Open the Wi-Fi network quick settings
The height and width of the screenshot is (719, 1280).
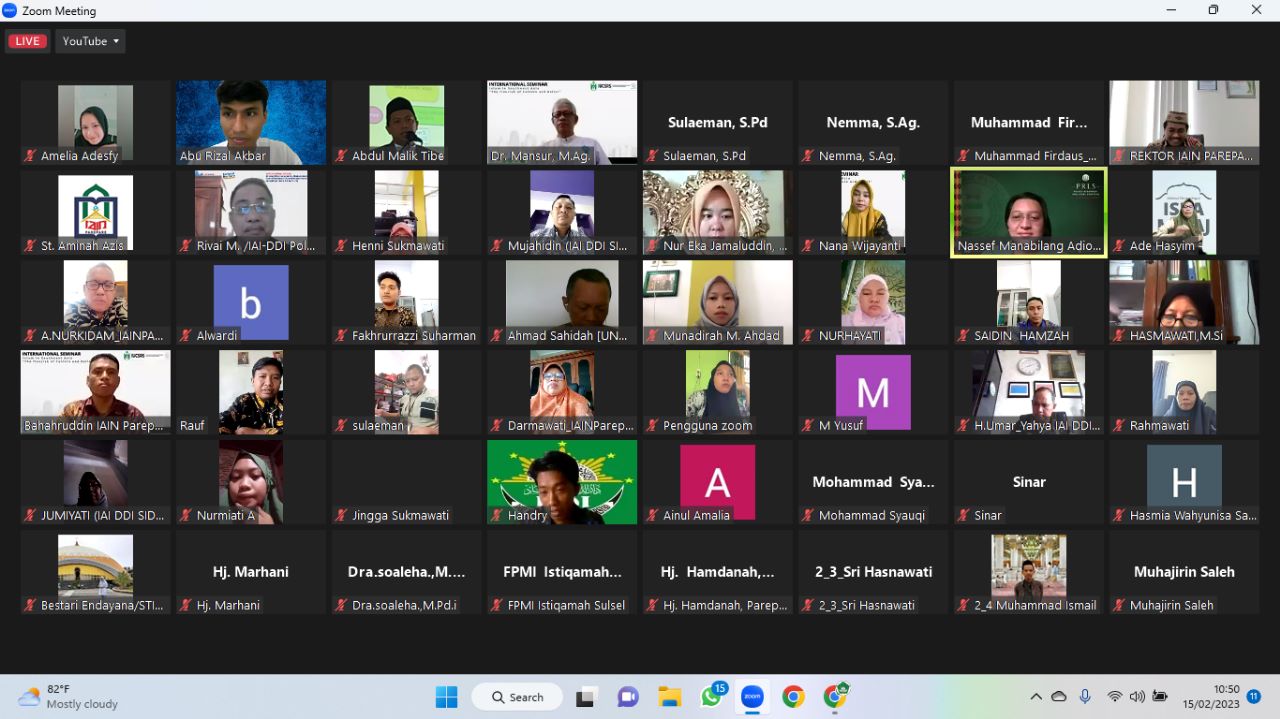1114,697
